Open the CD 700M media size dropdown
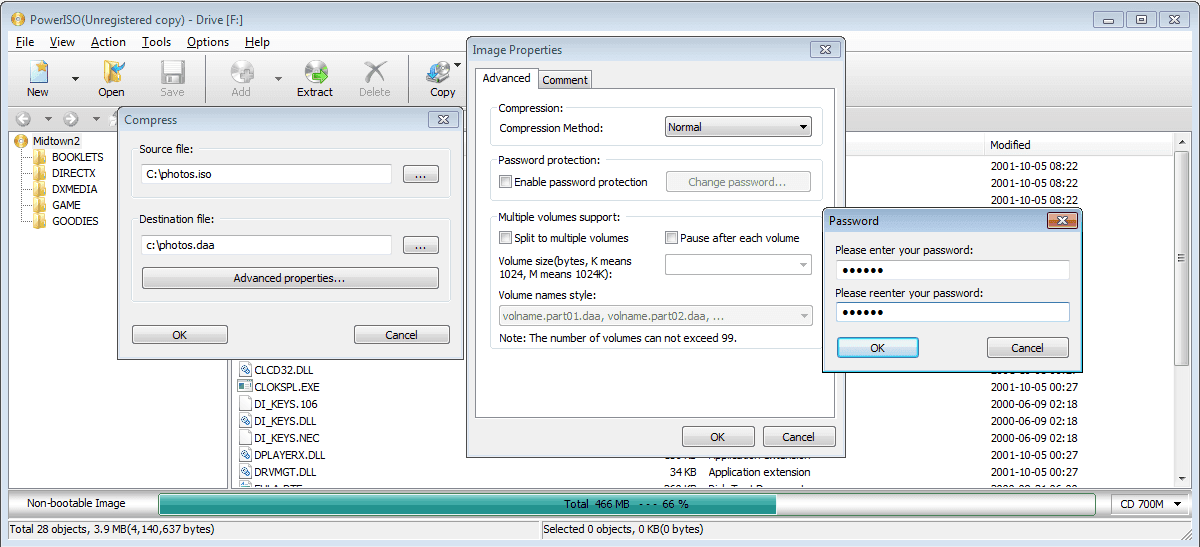This screenshot has height=547, width=1200. pos(1148,504)
